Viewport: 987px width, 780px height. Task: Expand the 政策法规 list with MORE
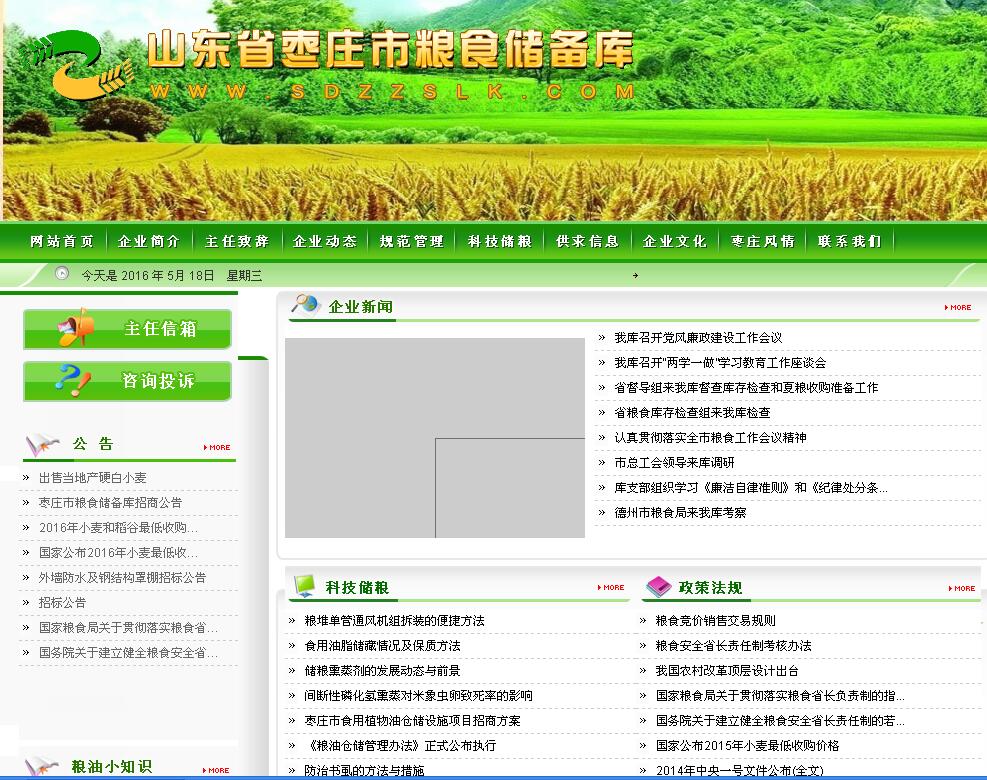click(961, 588)
